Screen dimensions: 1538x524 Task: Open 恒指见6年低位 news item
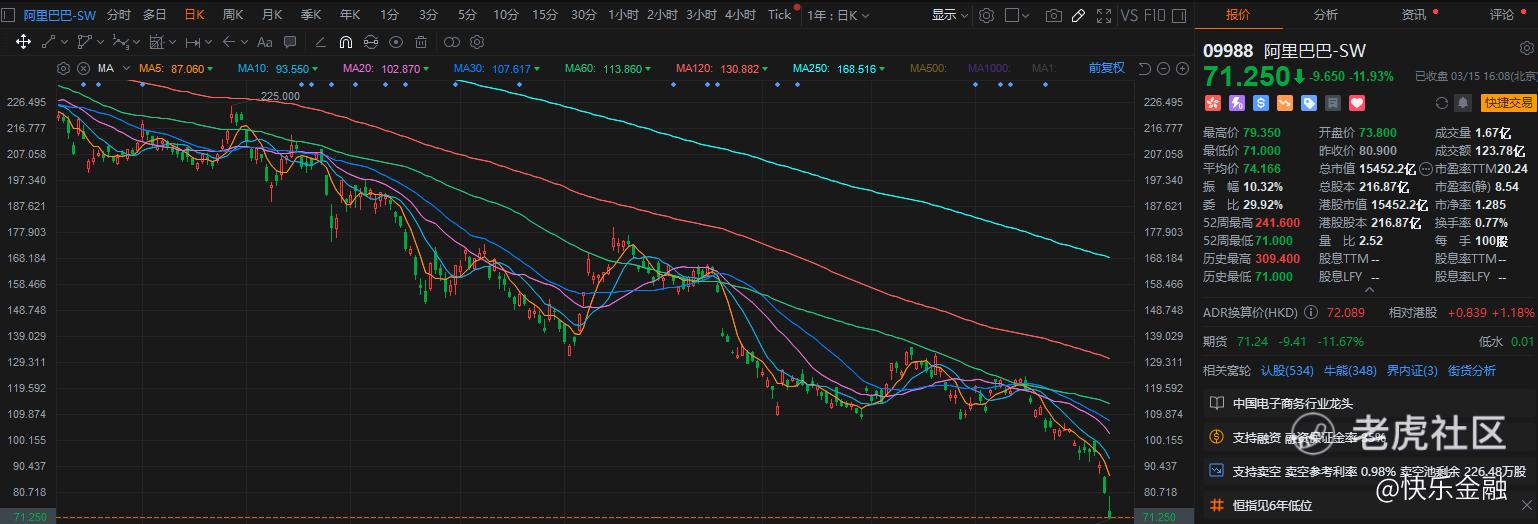(x=1370, y=505)
